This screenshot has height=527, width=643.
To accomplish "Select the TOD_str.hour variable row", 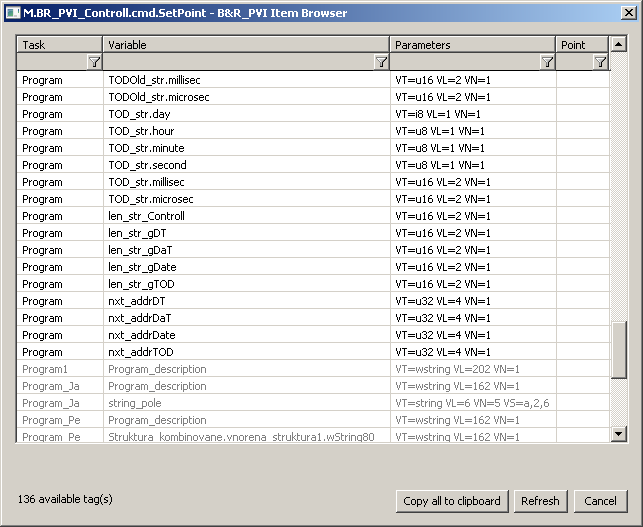I will 246,131.
